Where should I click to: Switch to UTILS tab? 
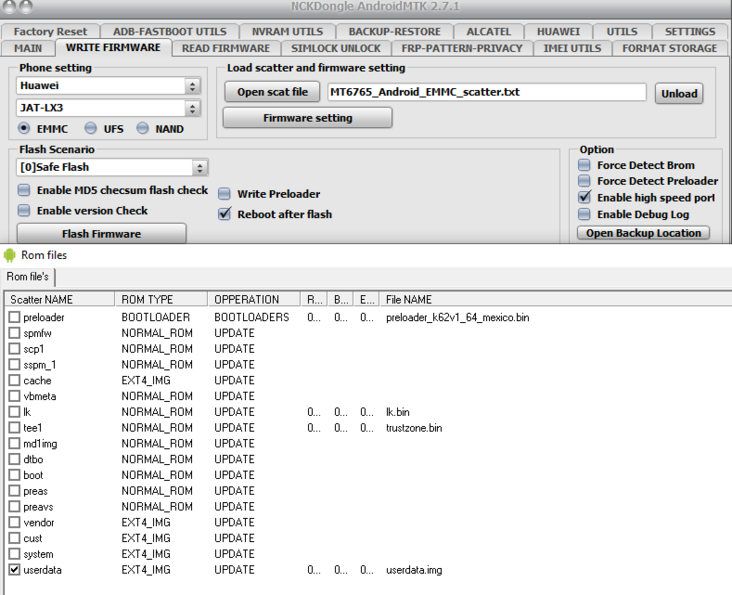click(622, 32)
